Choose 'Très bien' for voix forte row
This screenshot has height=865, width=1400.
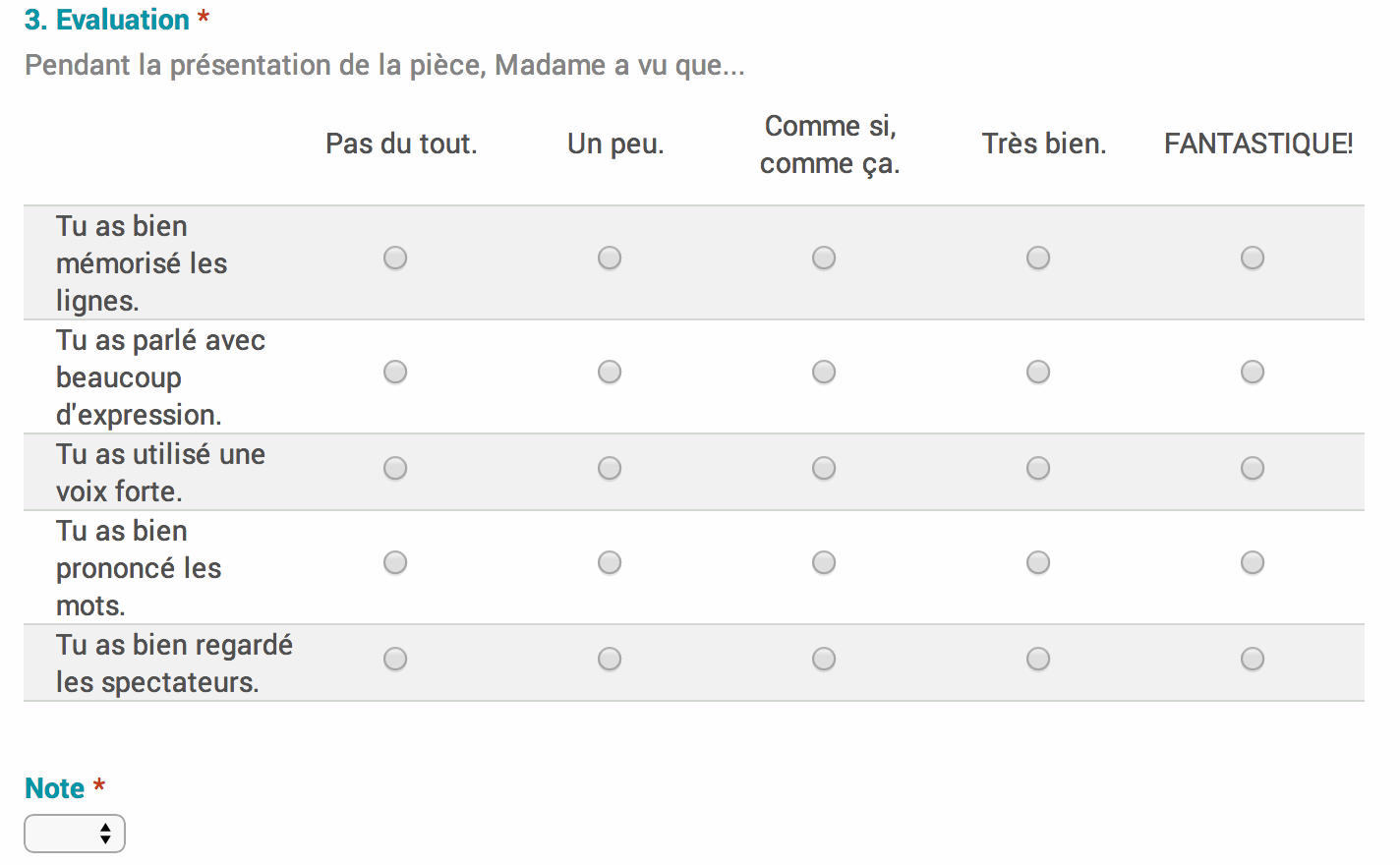1038,468
